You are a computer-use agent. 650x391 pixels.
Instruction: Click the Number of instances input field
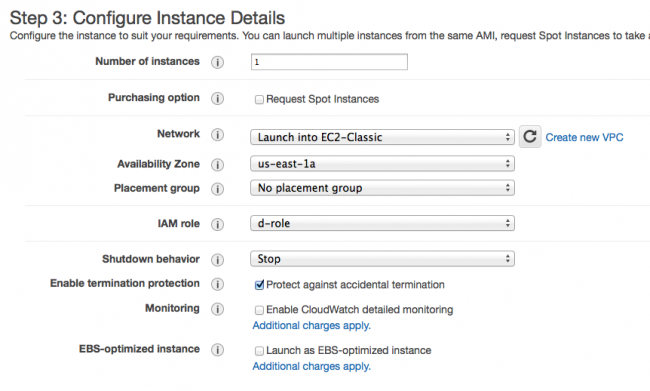329,62
